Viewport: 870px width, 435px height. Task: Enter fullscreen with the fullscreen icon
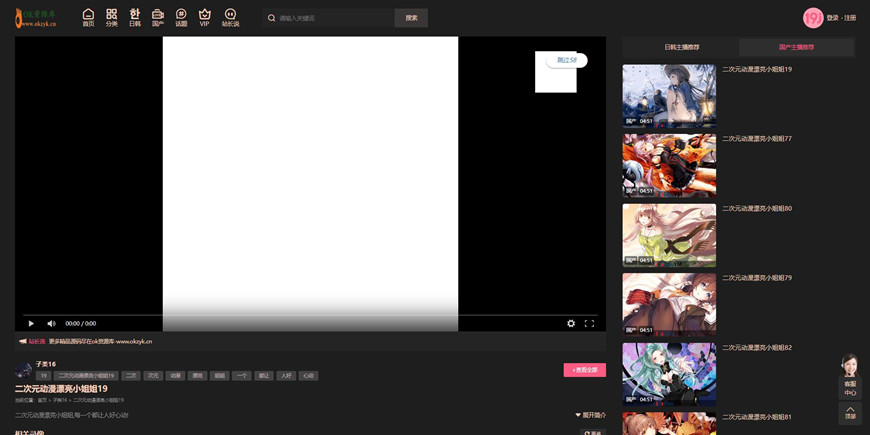click(x=589, y=323)
